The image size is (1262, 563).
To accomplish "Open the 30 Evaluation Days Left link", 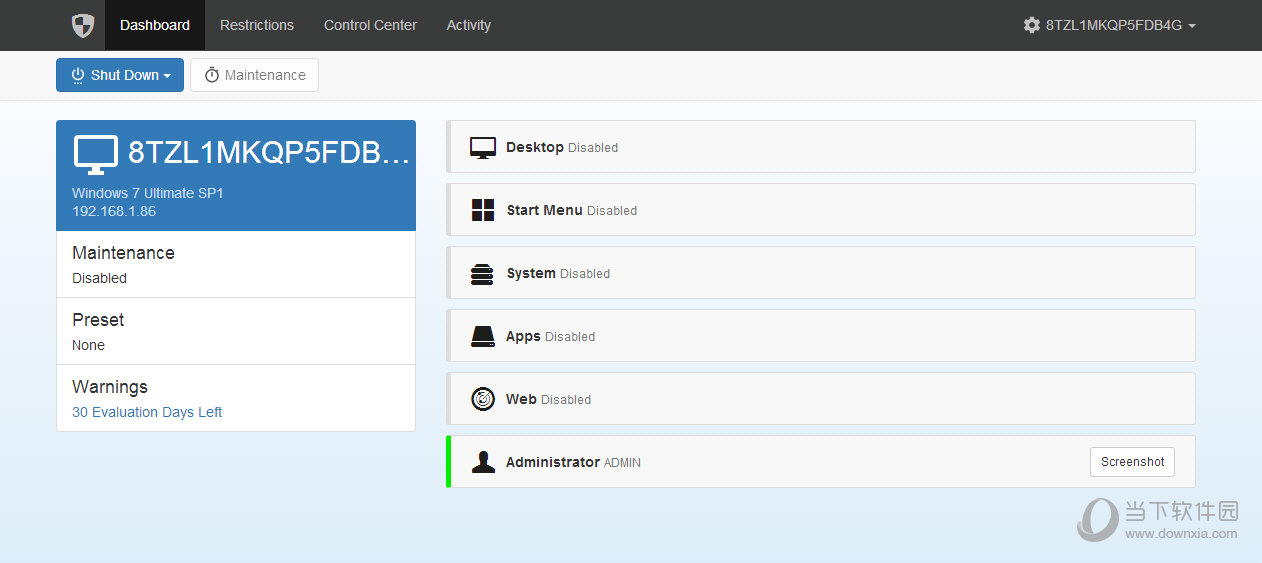I will [x=147, y=412].
